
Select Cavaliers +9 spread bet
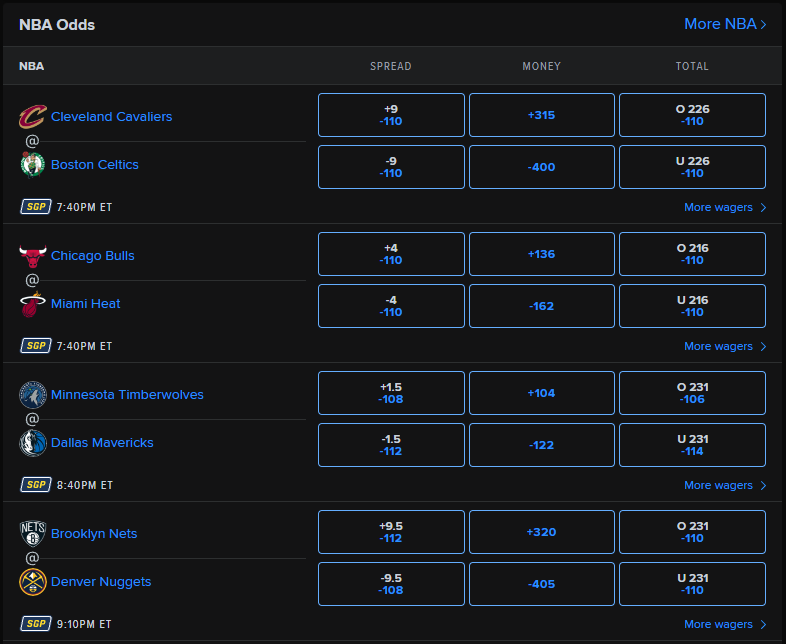tap(391, 115)
